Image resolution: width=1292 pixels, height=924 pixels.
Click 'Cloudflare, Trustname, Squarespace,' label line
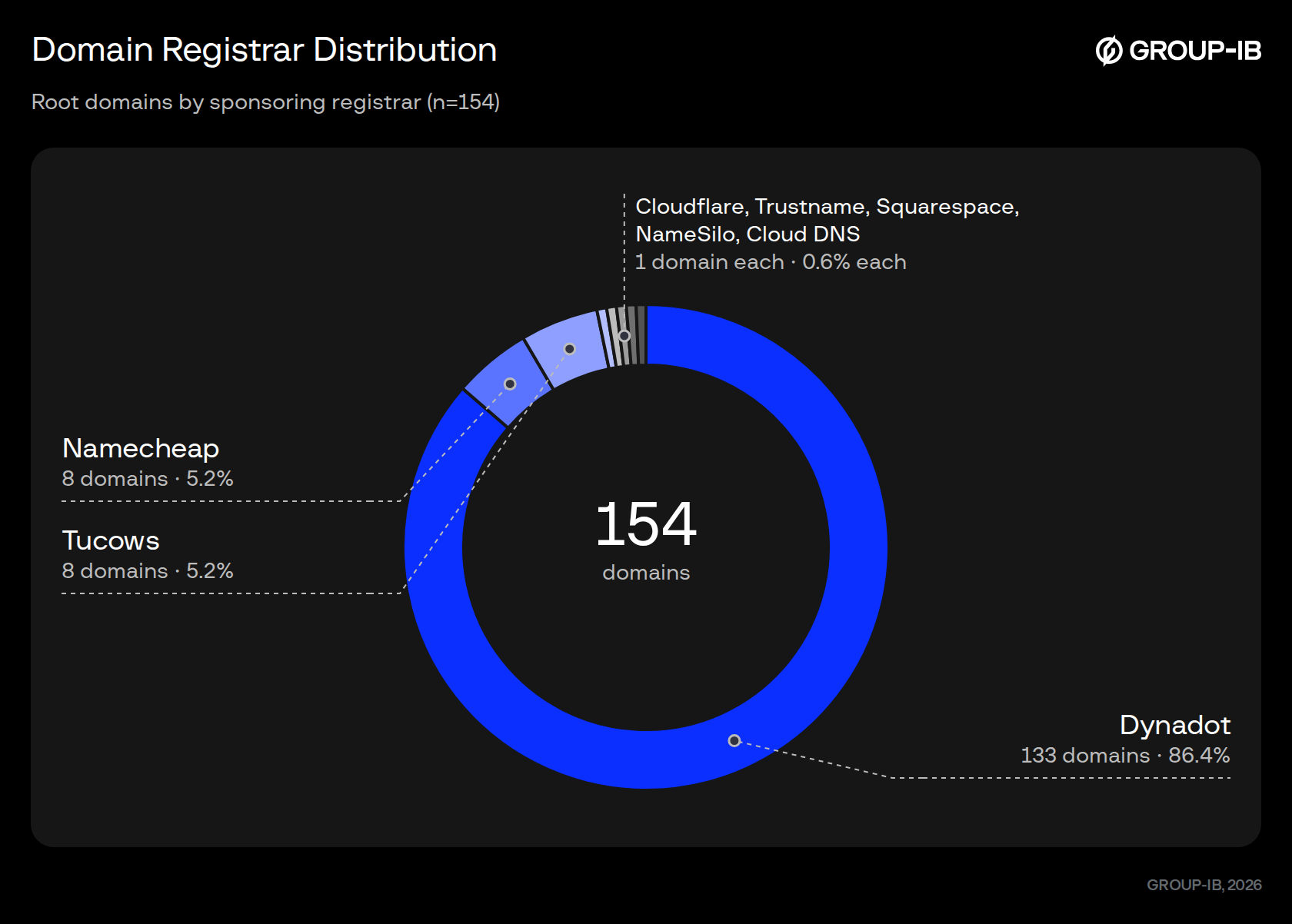[827, 207]
